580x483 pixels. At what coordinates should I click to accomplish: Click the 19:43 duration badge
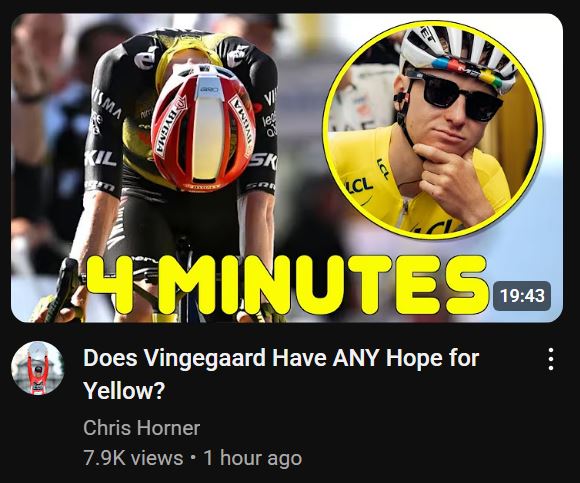[x=522, y=296]
